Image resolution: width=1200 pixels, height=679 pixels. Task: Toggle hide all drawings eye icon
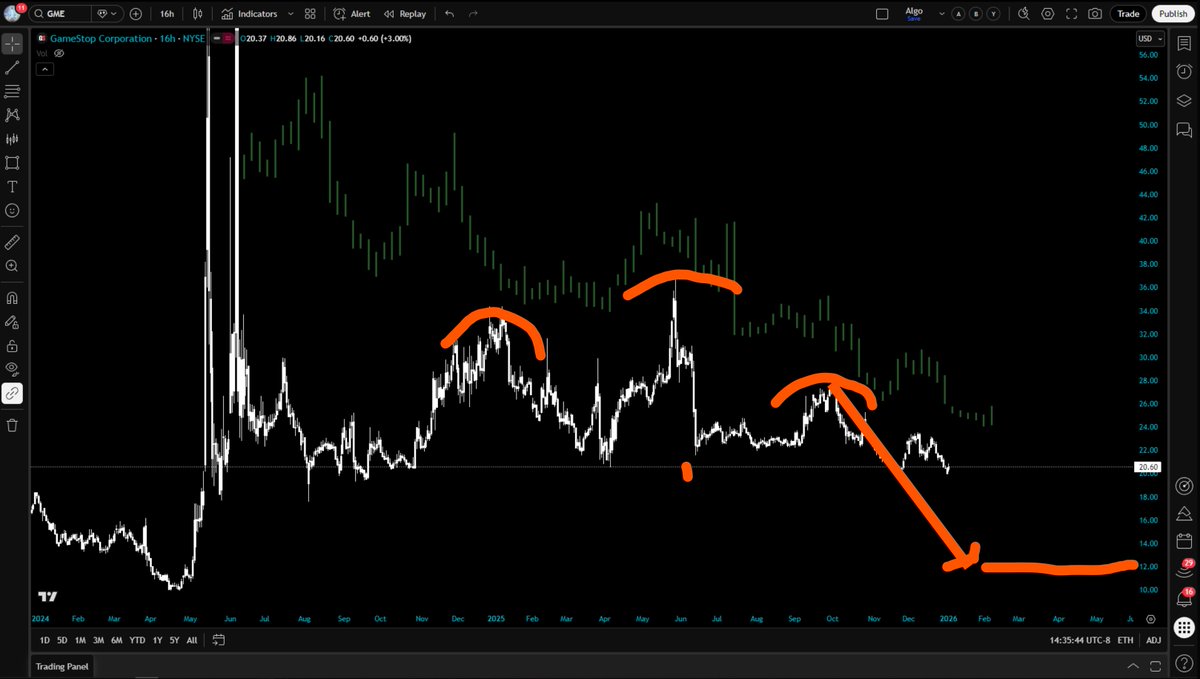[12, 369]
